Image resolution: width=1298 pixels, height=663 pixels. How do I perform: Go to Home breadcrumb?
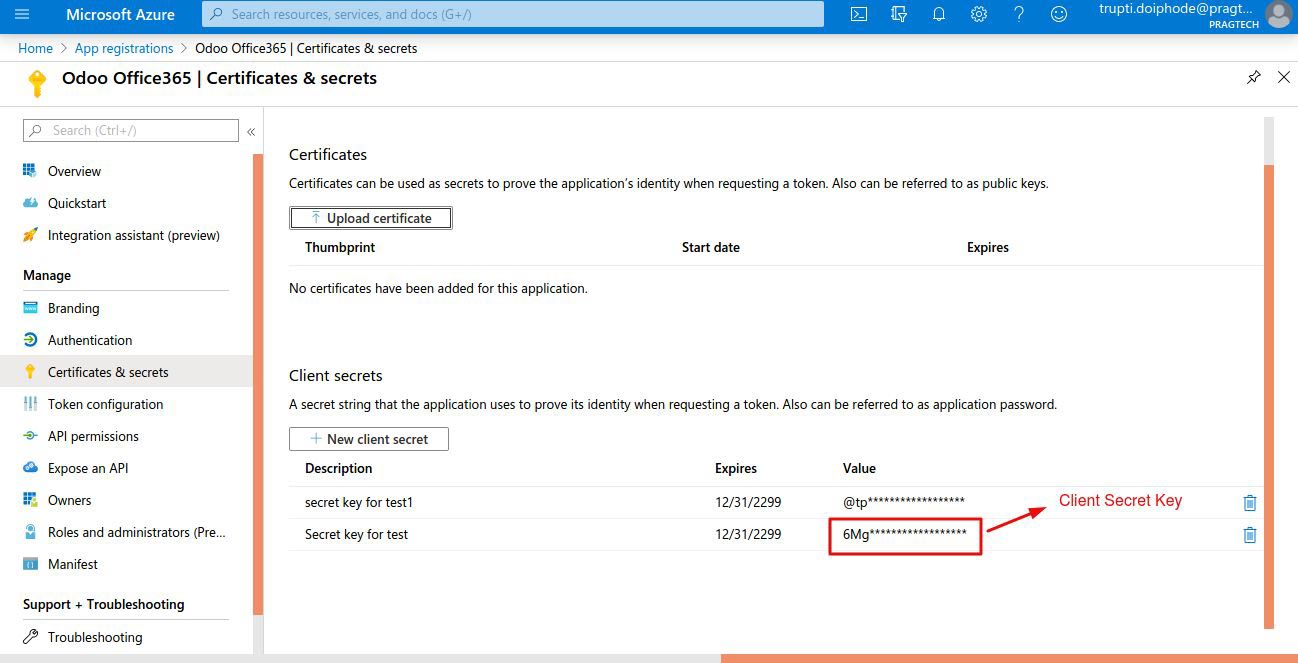35,48
